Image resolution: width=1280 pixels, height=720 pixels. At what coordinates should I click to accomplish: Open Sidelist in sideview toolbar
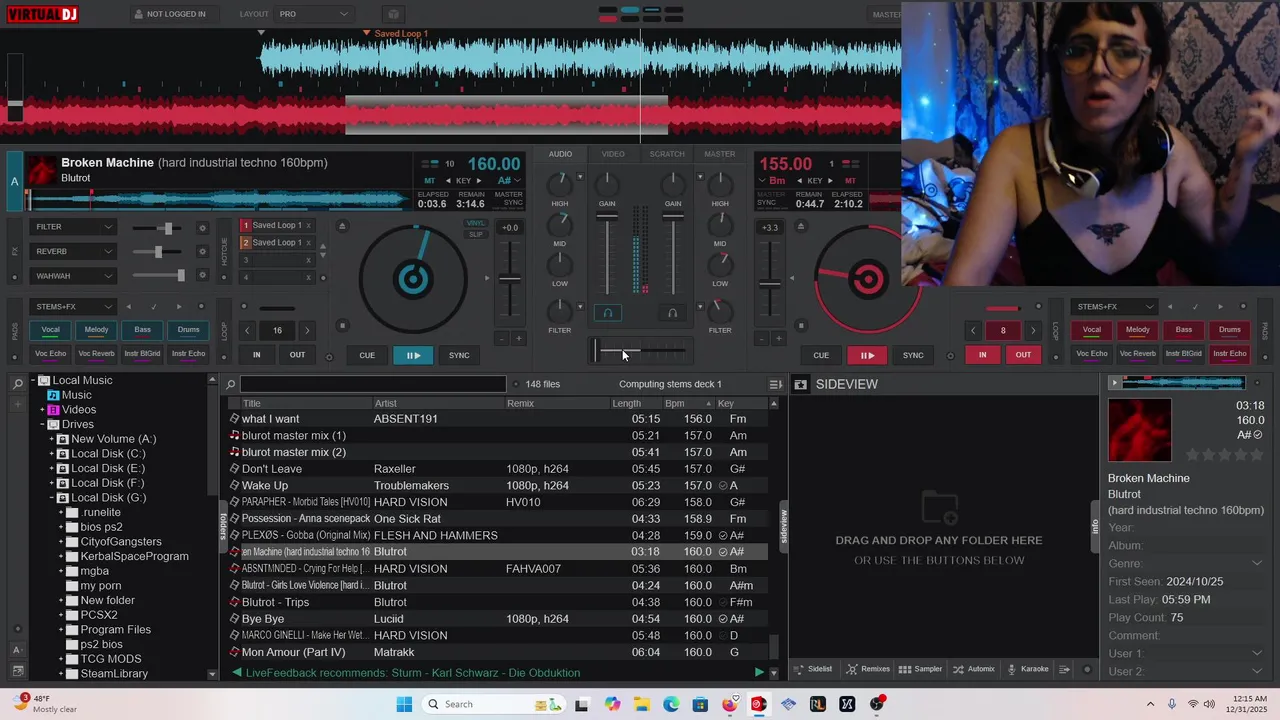pos(813,669)
